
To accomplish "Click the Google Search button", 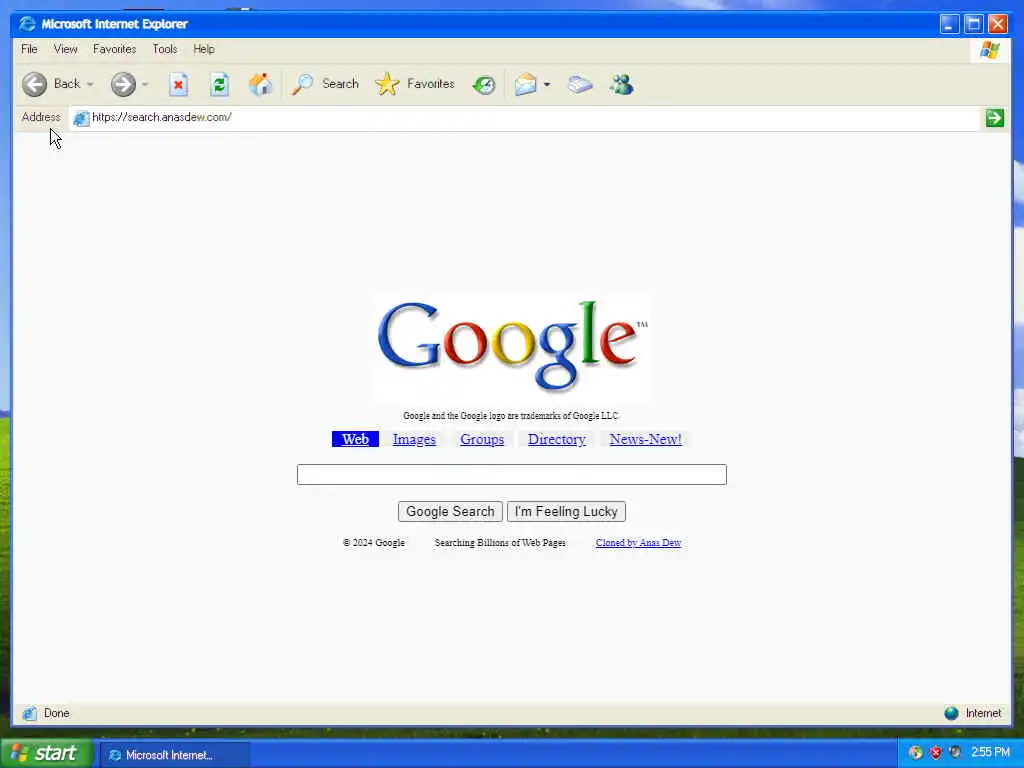I will click(x=450, y=511).
